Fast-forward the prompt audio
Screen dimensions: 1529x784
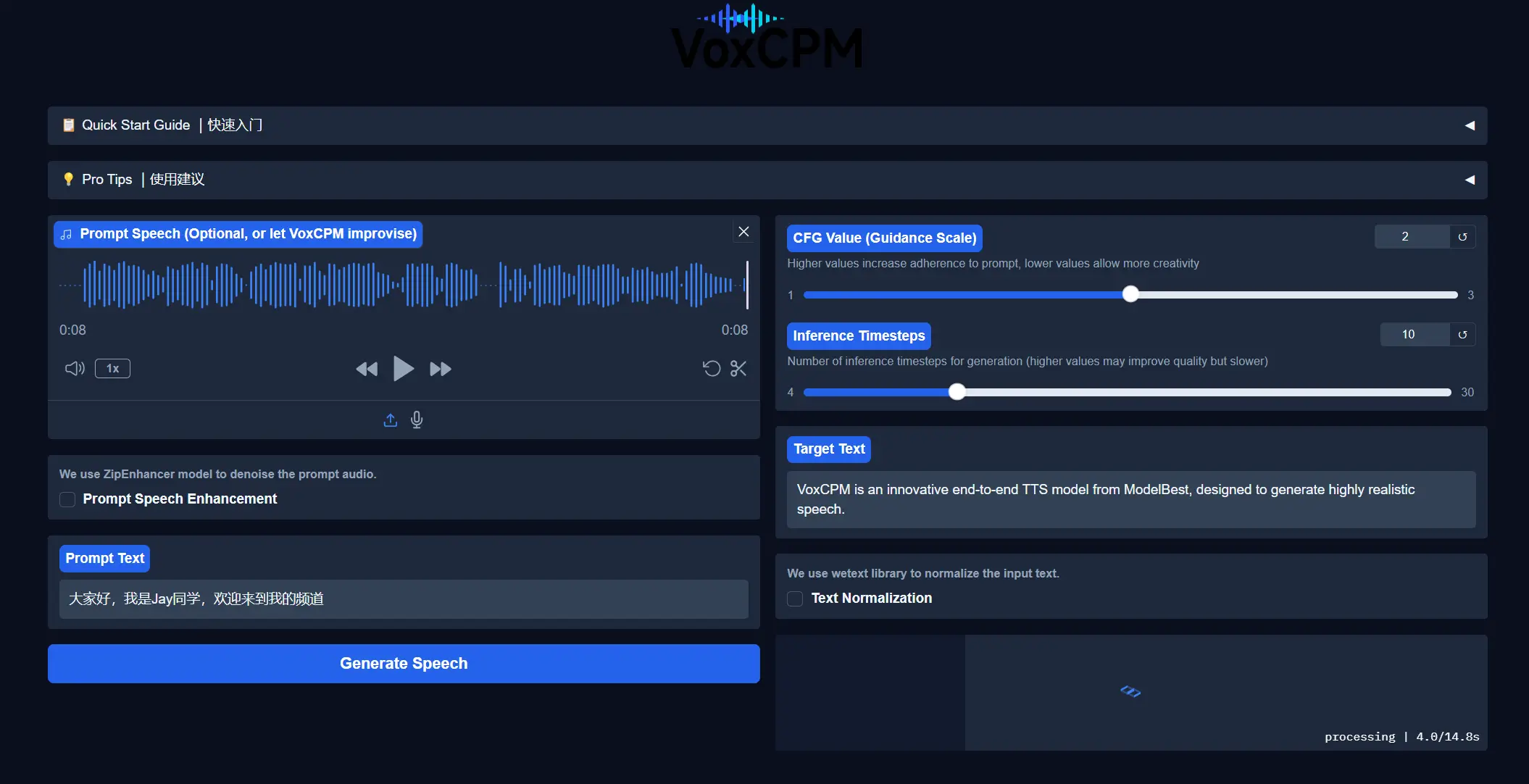point(440,369)
